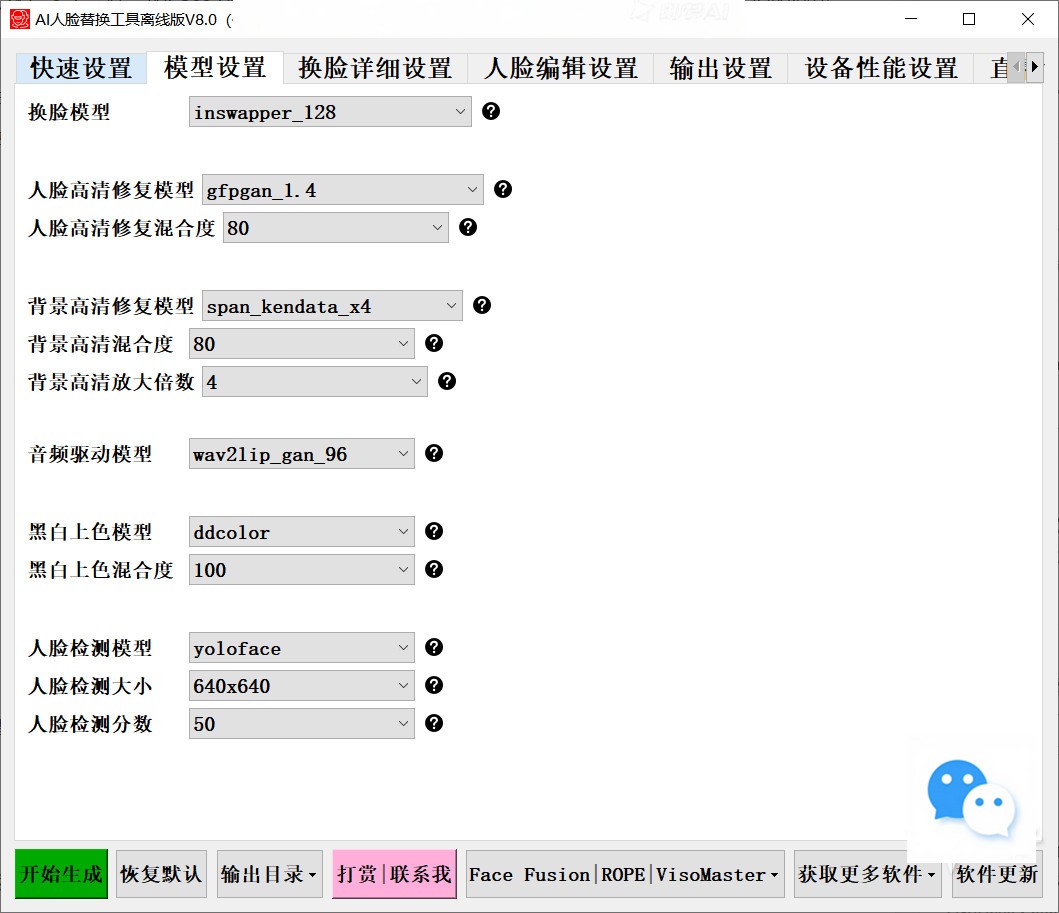1059x913 pixels.
Task: Open the ddcolor colorization model dropdown
Action: pyautogui.click(x=302, y=532)
